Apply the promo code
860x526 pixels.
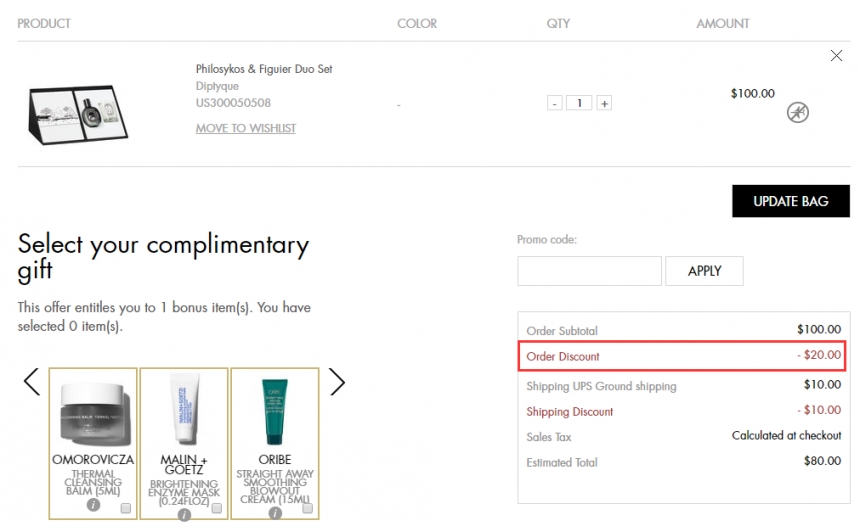[704, 271]
